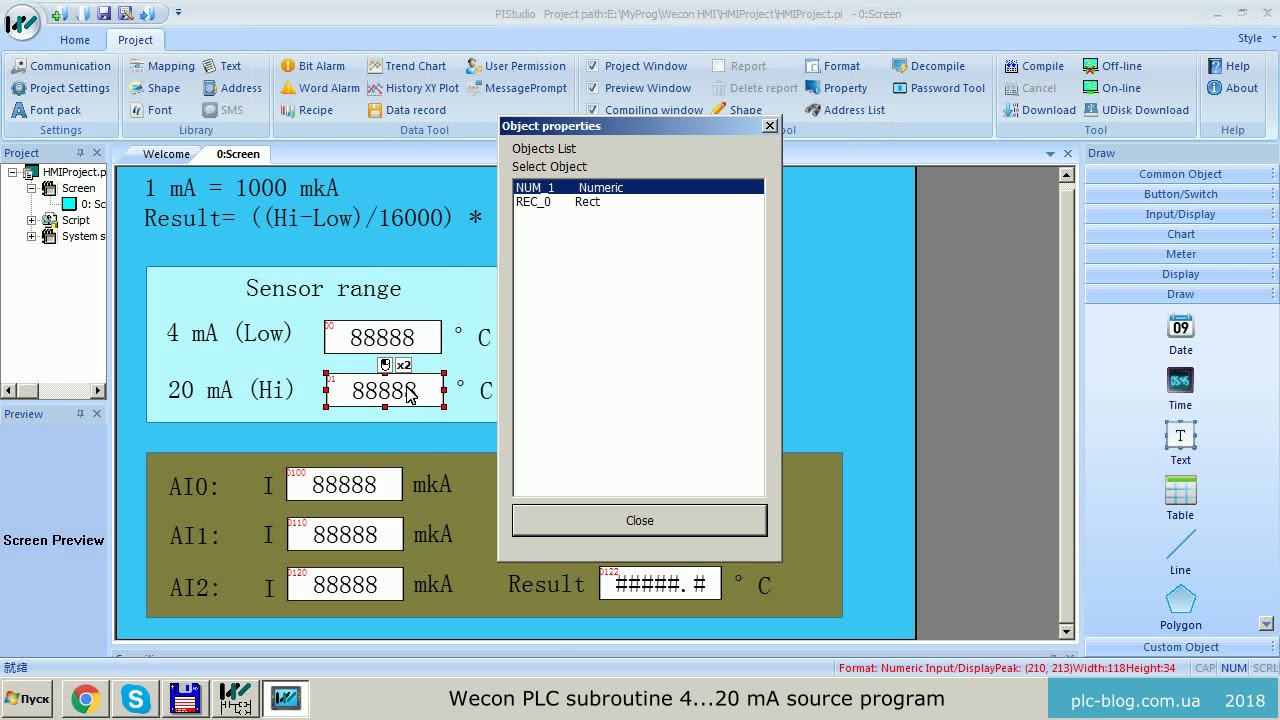
Task: Expand Button/Switch category
Action: pyautogui.click(x=1180, y=194)
